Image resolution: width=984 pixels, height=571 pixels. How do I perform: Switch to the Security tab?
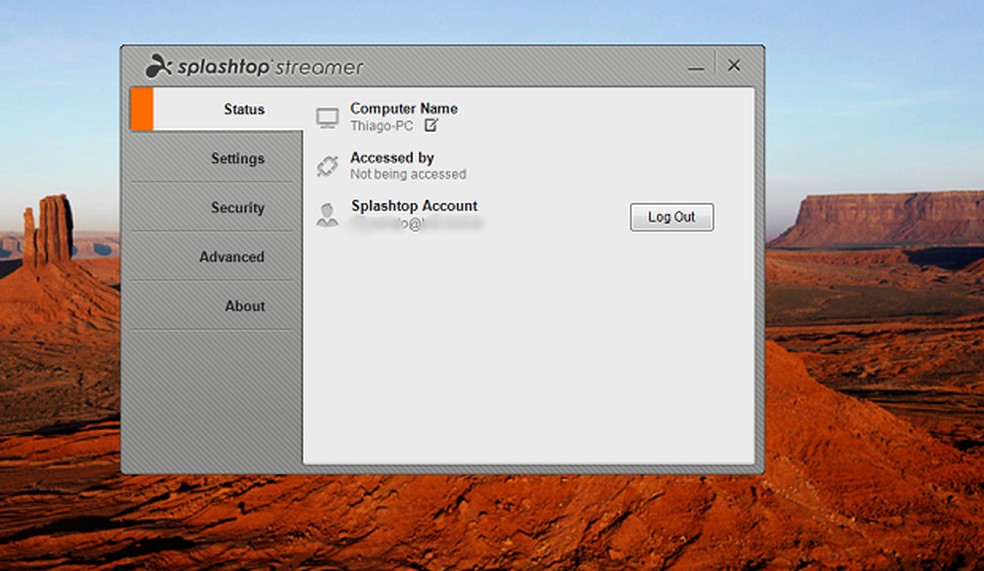212,207
